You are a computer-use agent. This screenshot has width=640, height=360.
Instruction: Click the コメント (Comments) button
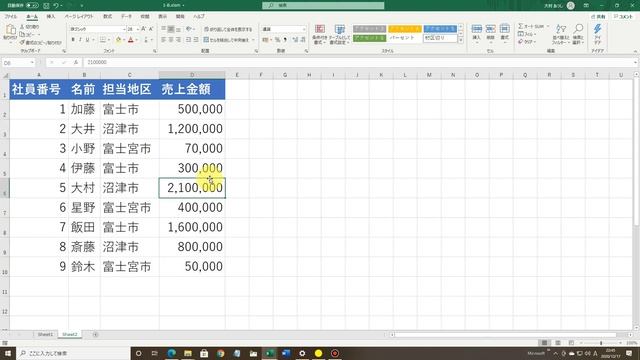click(623, 16)
